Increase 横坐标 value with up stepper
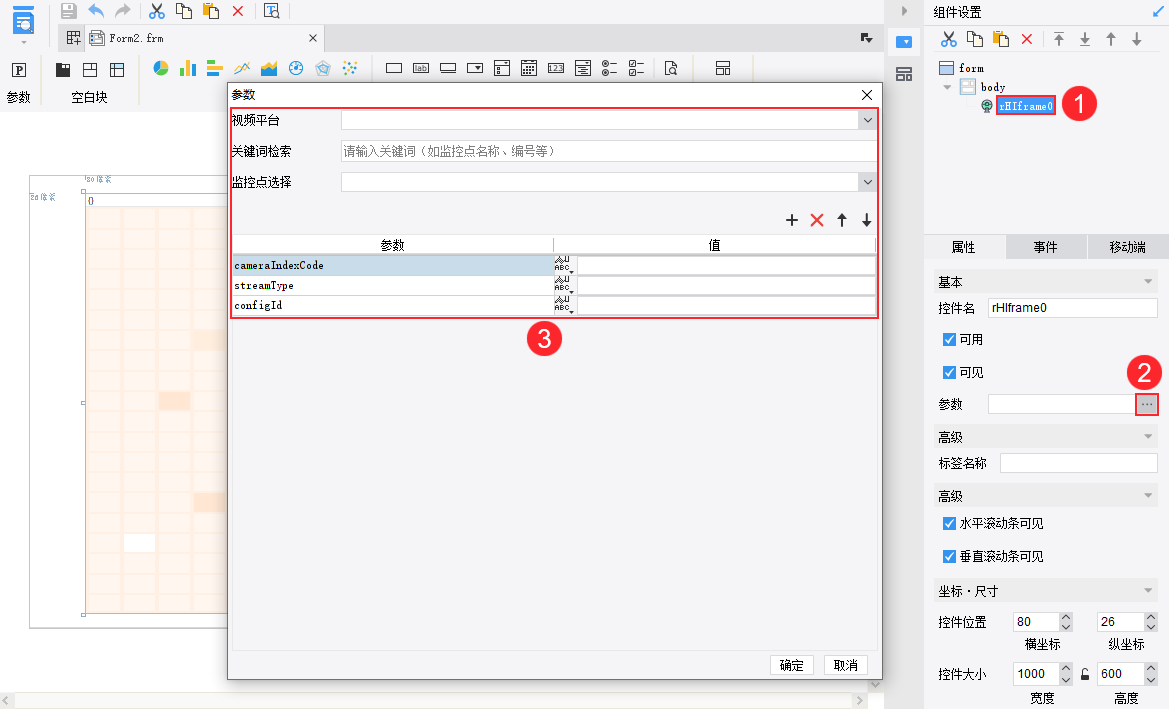 click(1066, 617)
